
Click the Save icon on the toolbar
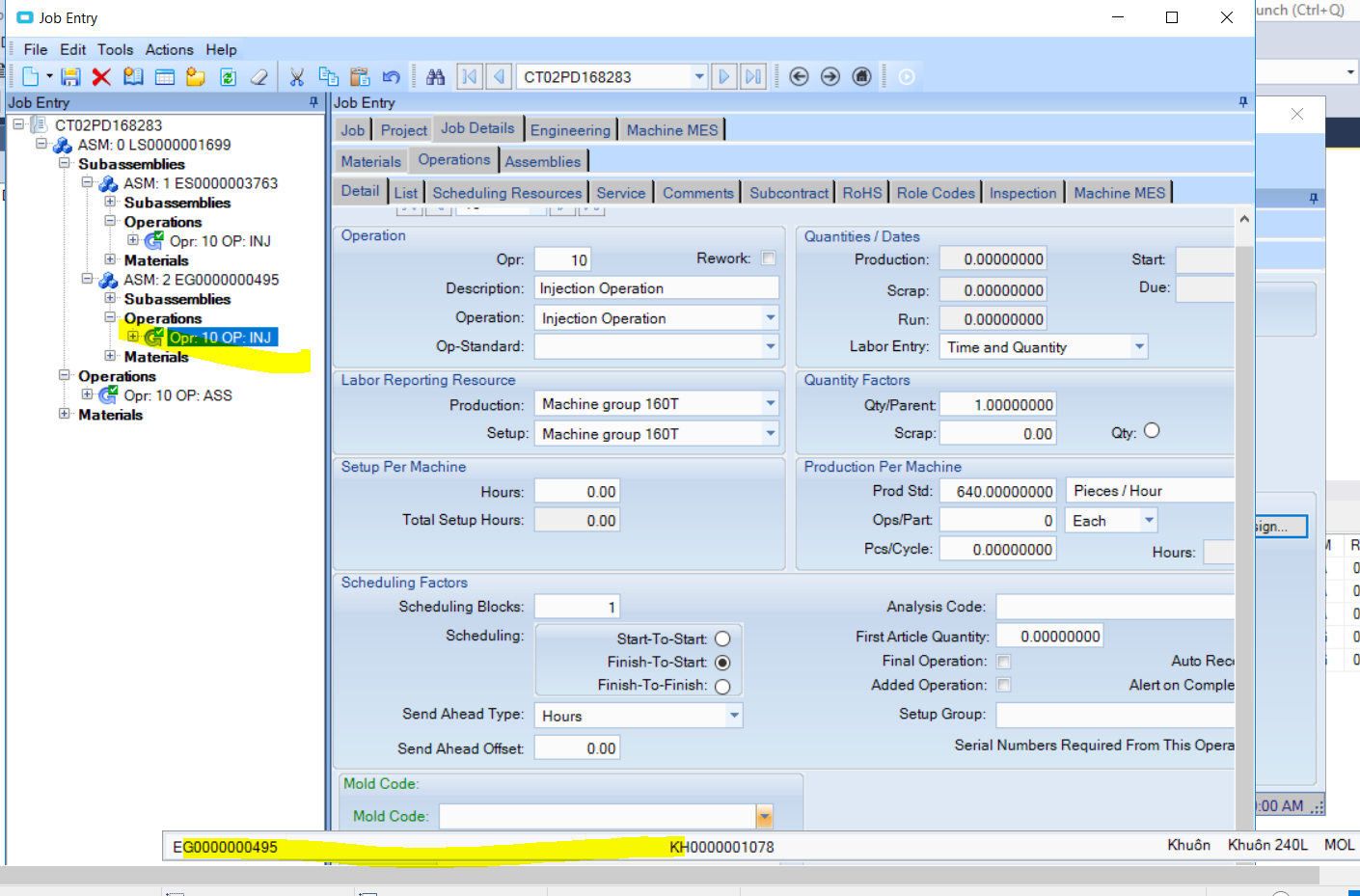pyautogui.click(x=69, y=76)
